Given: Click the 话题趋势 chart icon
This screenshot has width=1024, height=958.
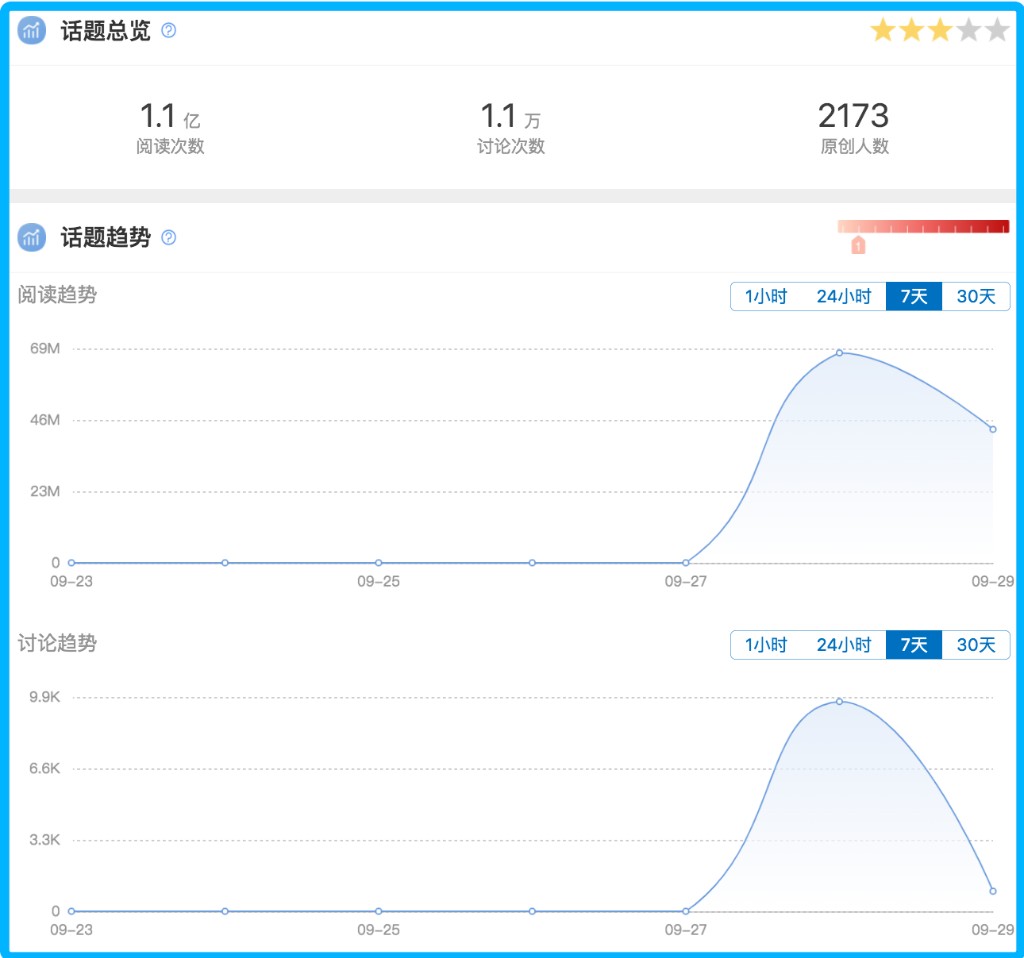Looking at the screenshot, I should 32,237.
